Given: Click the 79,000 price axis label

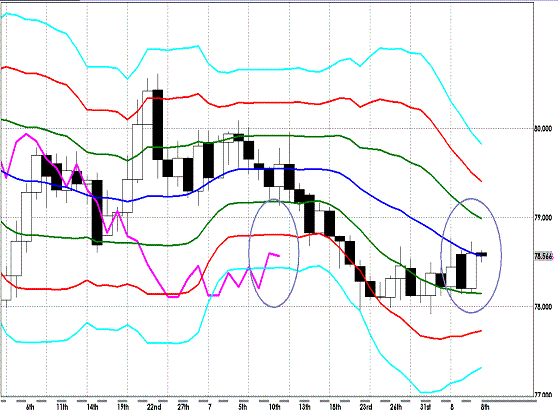Looking at the screenshot, I should point(543,218).
